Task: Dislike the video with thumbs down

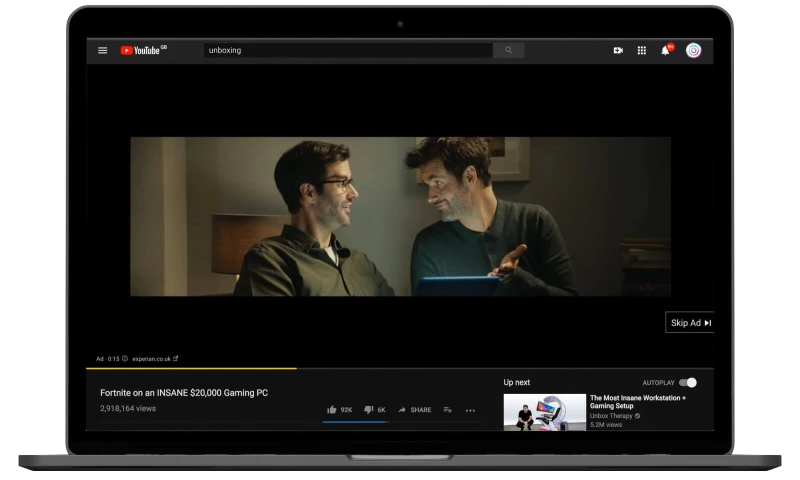Action: coord(369,410)
